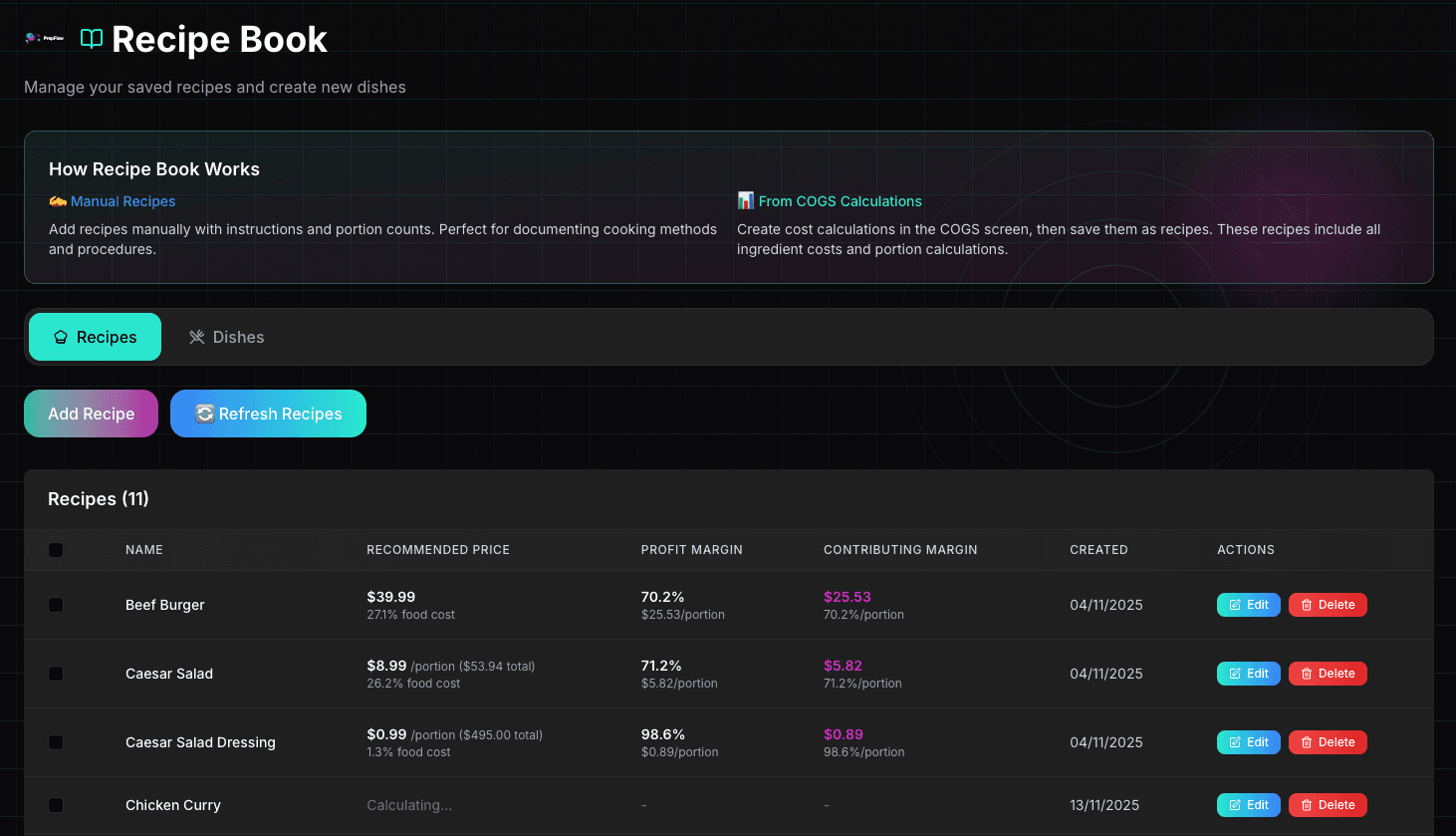Viewport: 1456px width, 836px height.
Task: Switch to the Dishes tab
Action: 227,338
